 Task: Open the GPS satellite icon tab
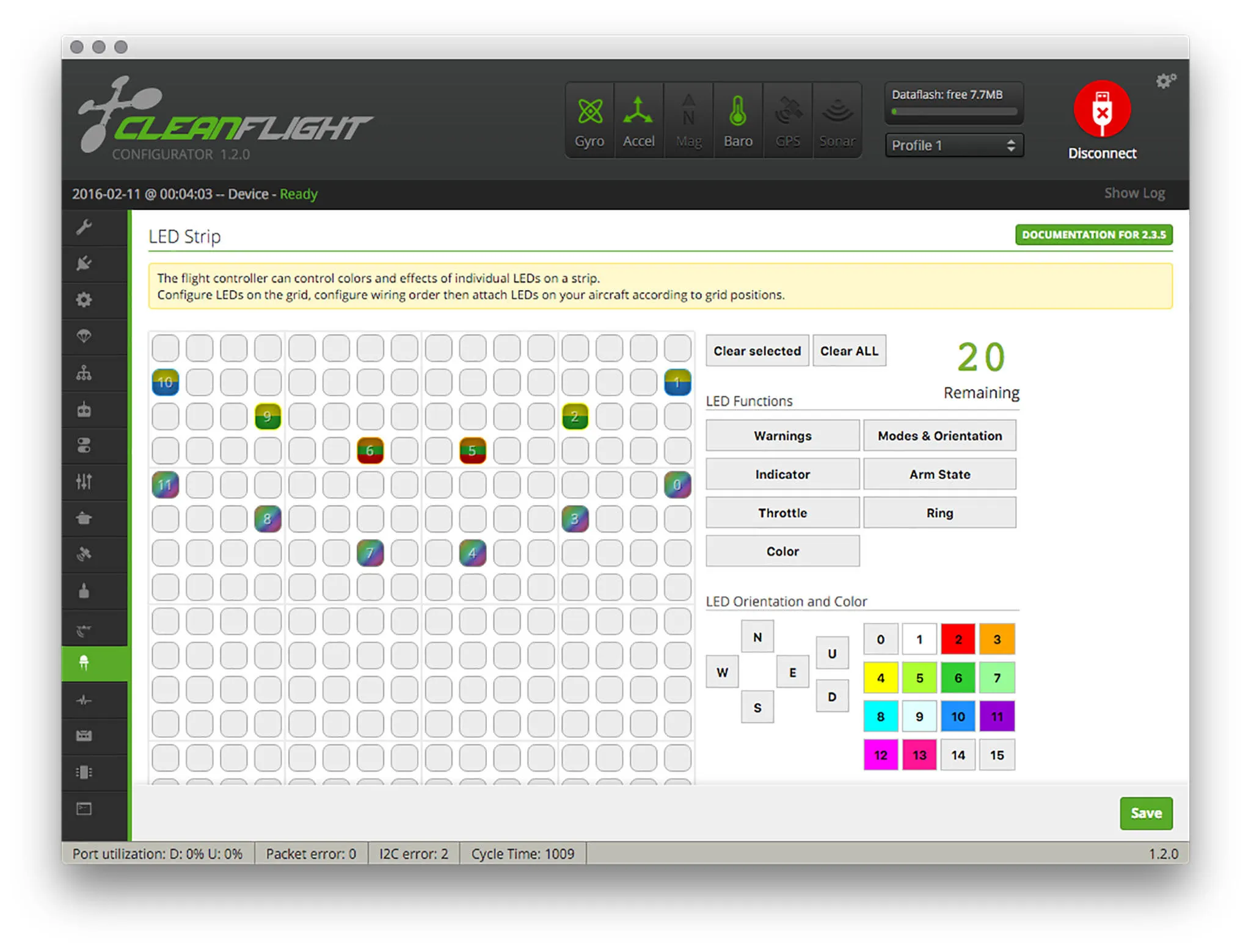pos(84,554)
